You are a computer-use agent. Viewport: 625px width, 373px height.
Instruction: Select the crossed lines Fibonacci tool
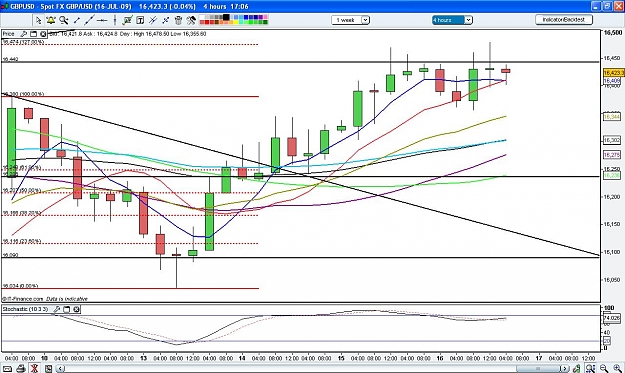click(x=153, y=20)
